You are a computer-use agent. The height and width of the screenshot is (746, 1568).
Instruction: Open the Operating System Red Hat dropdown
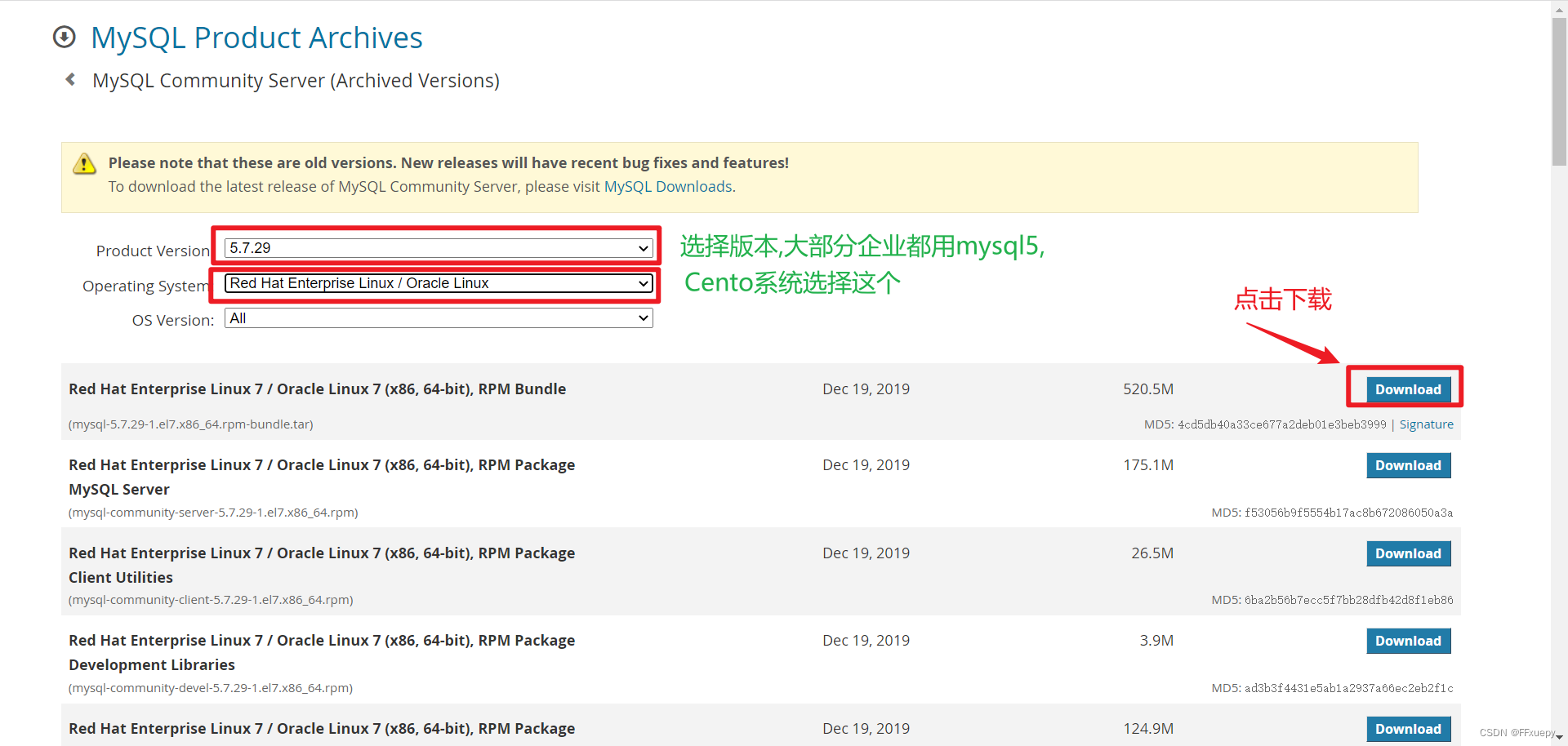coord(439,283)
